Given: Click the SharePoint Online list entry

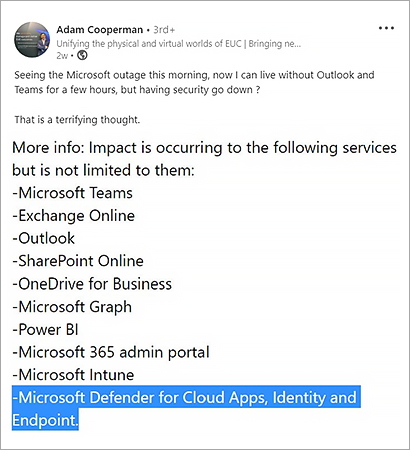Looking at the screenshot, I should (78, 261).
